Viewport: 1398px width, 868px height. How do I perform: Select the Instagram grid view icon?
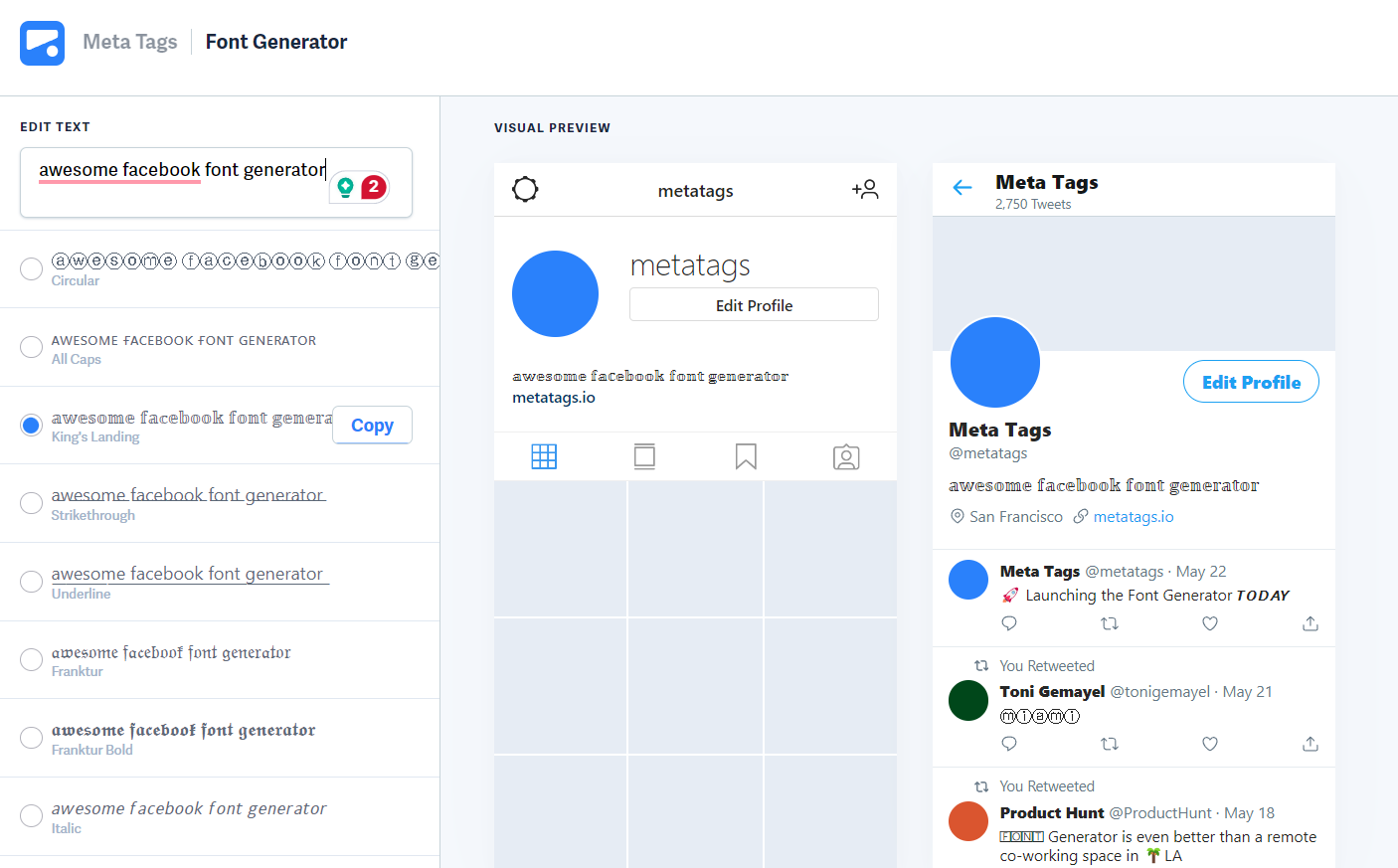(544, 456)
